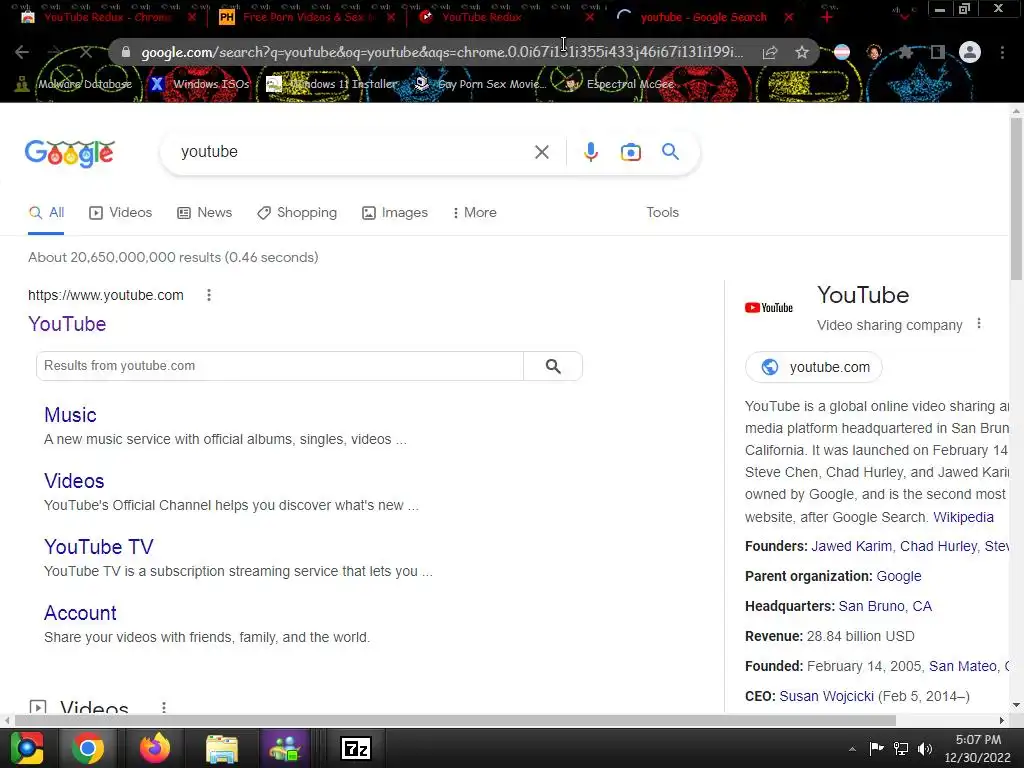This screenshot has width=1024, height=768.
Task: Clear the search box with the X icon
Action: 541,152
